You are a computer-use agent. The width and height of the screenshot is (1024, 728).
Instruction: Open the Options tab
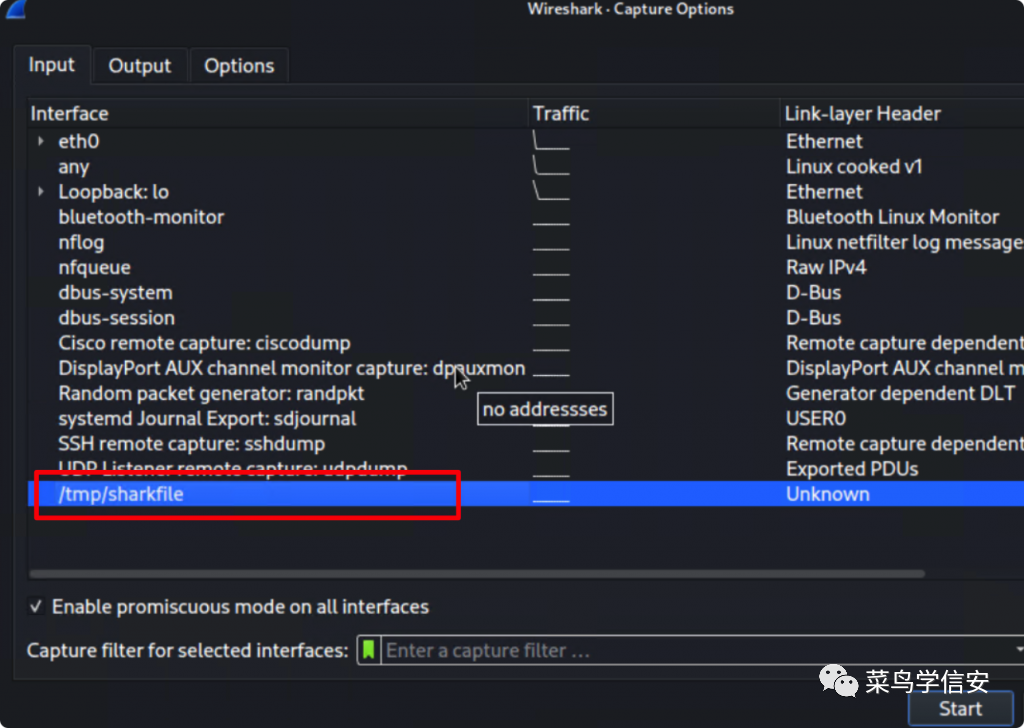tap(239, 66)
